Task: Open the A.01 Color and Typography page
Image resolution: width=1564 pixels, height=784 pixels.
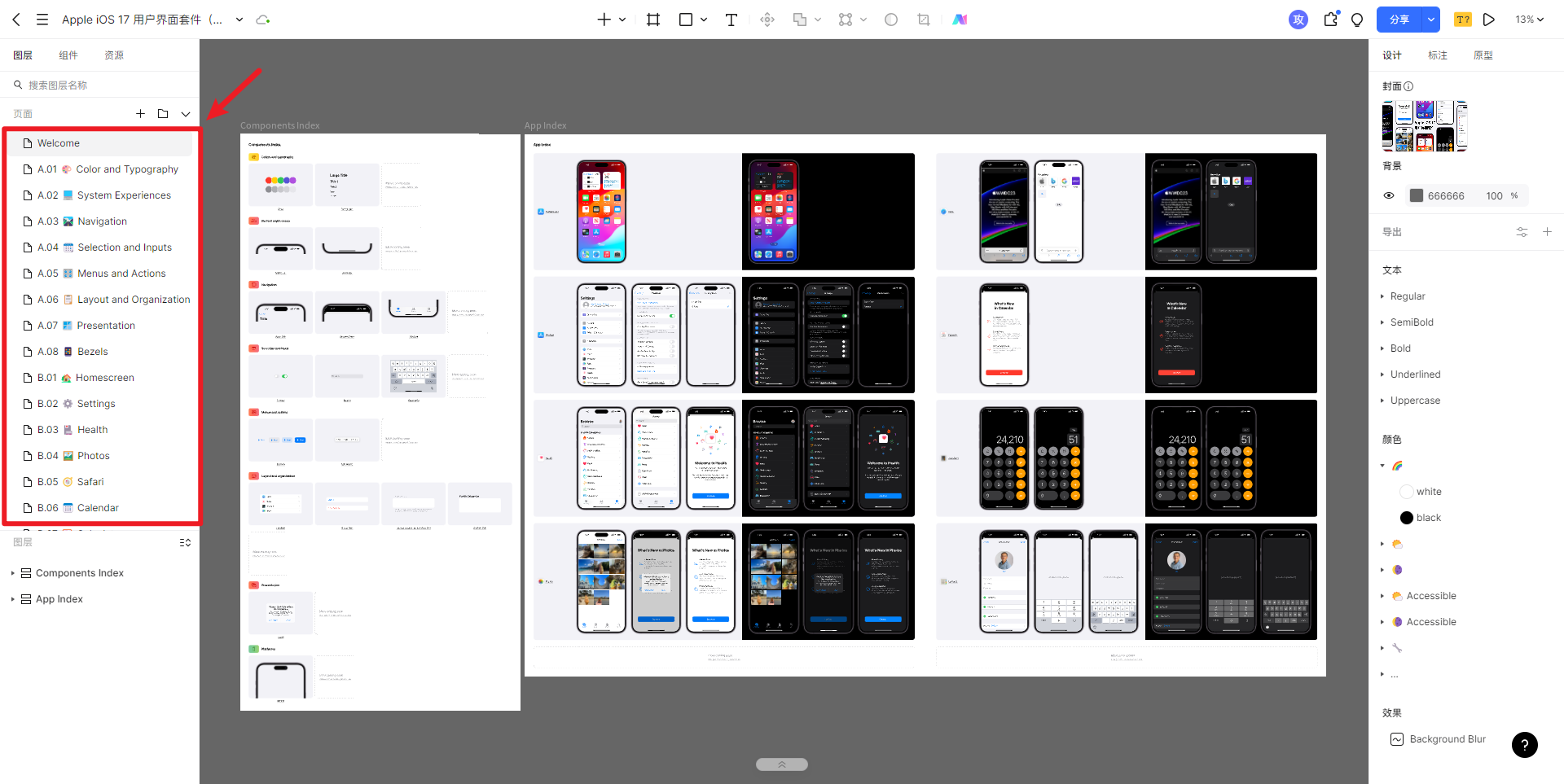Action: point(101,169)
